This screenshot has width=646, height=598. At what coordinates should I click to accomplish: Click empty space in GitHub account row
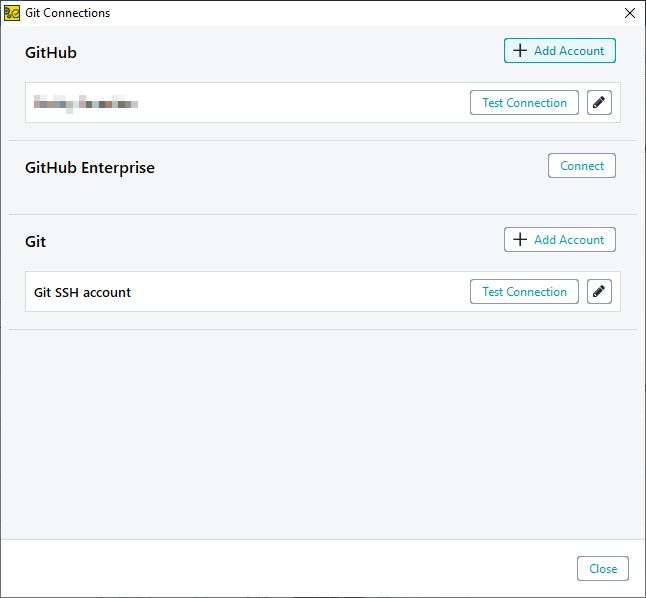pos(305,103)
